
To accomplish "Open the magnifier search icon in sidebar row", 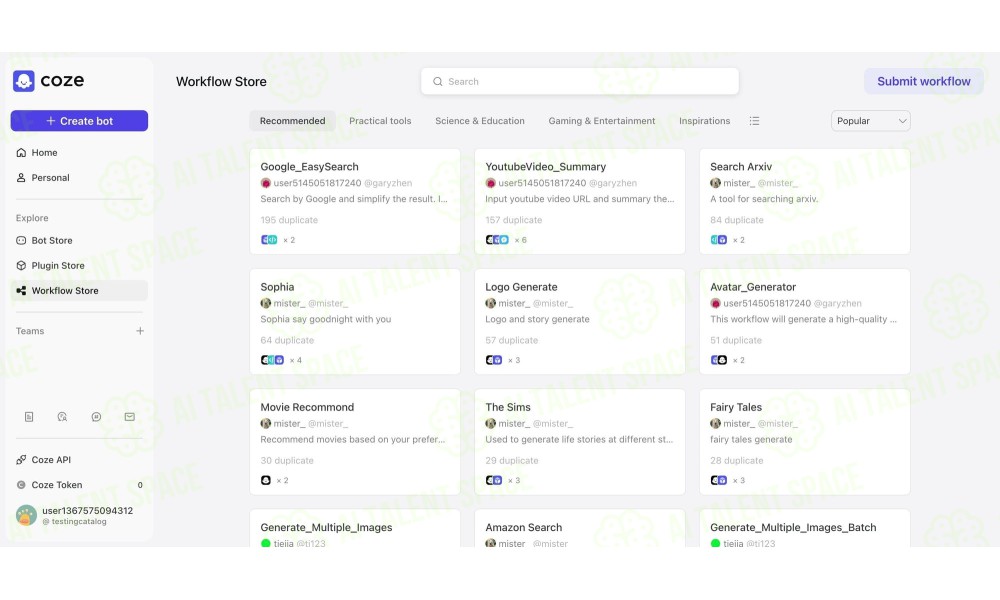I will pyautogui.click(x=62, y=416).
